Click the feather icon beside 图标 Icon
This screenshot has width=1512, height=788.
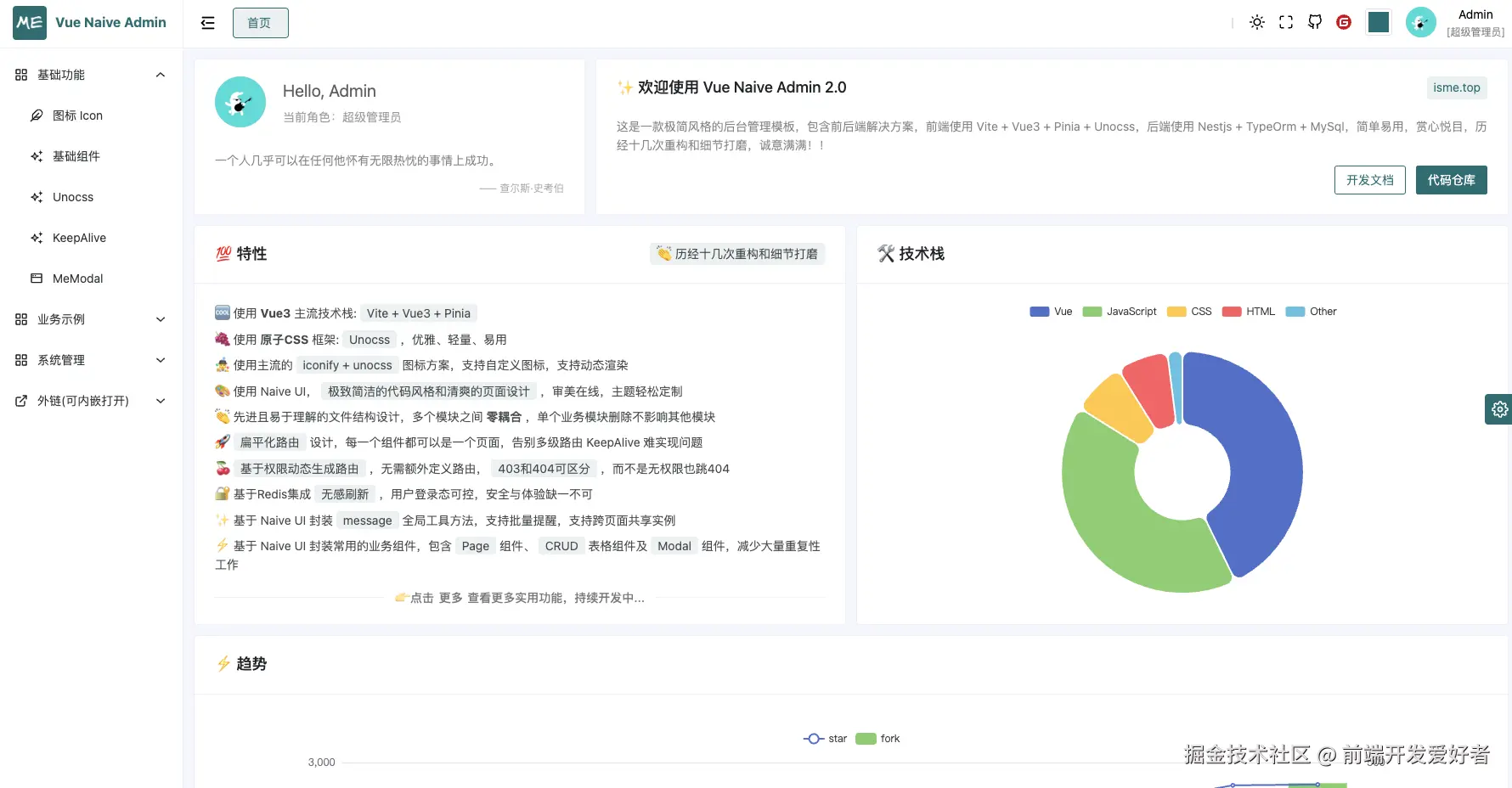pyautogui.click(x=37, y=115)
